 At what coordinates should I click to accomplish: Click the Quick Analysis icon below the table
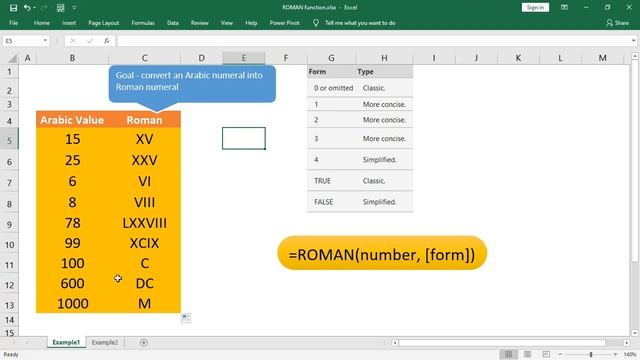coord(186,318)
